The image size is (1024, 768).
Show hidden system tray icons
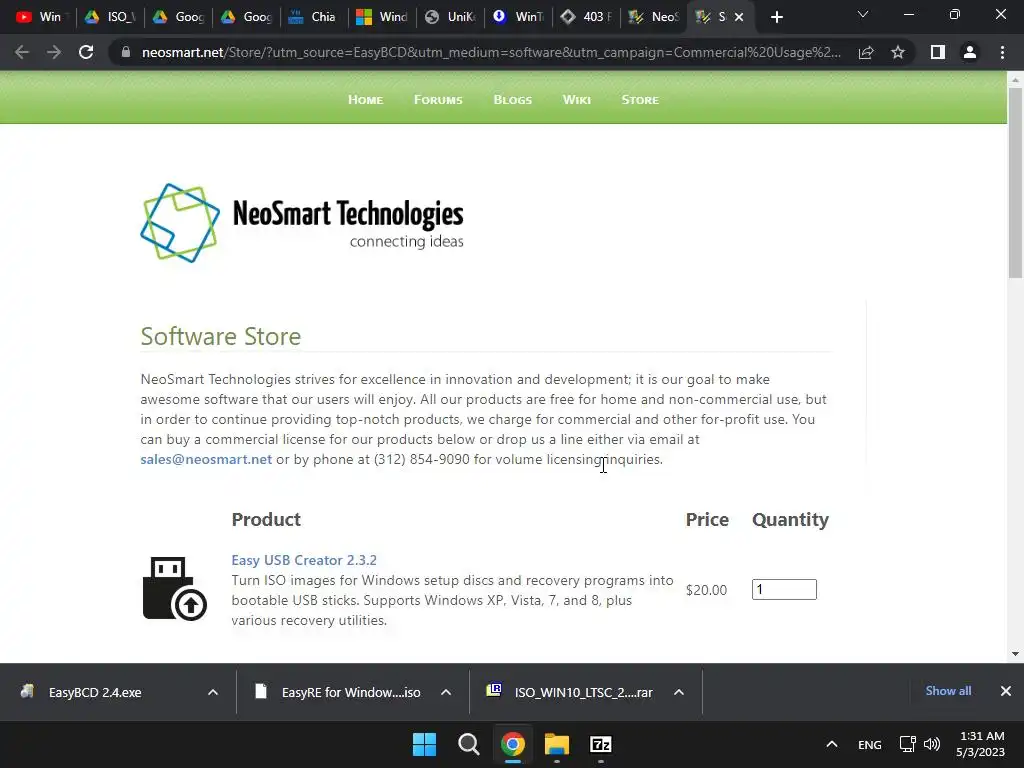(x=831, y=744)
